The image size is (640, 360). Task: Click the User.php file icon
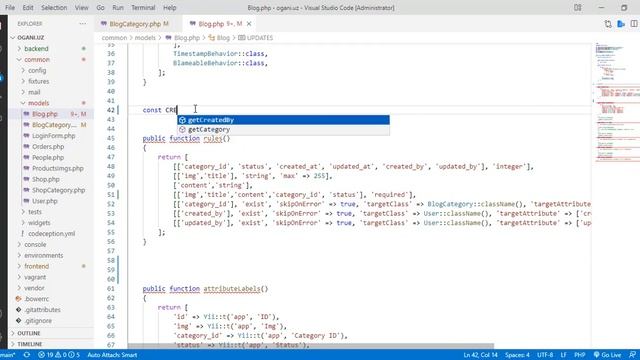coord(27,201)
